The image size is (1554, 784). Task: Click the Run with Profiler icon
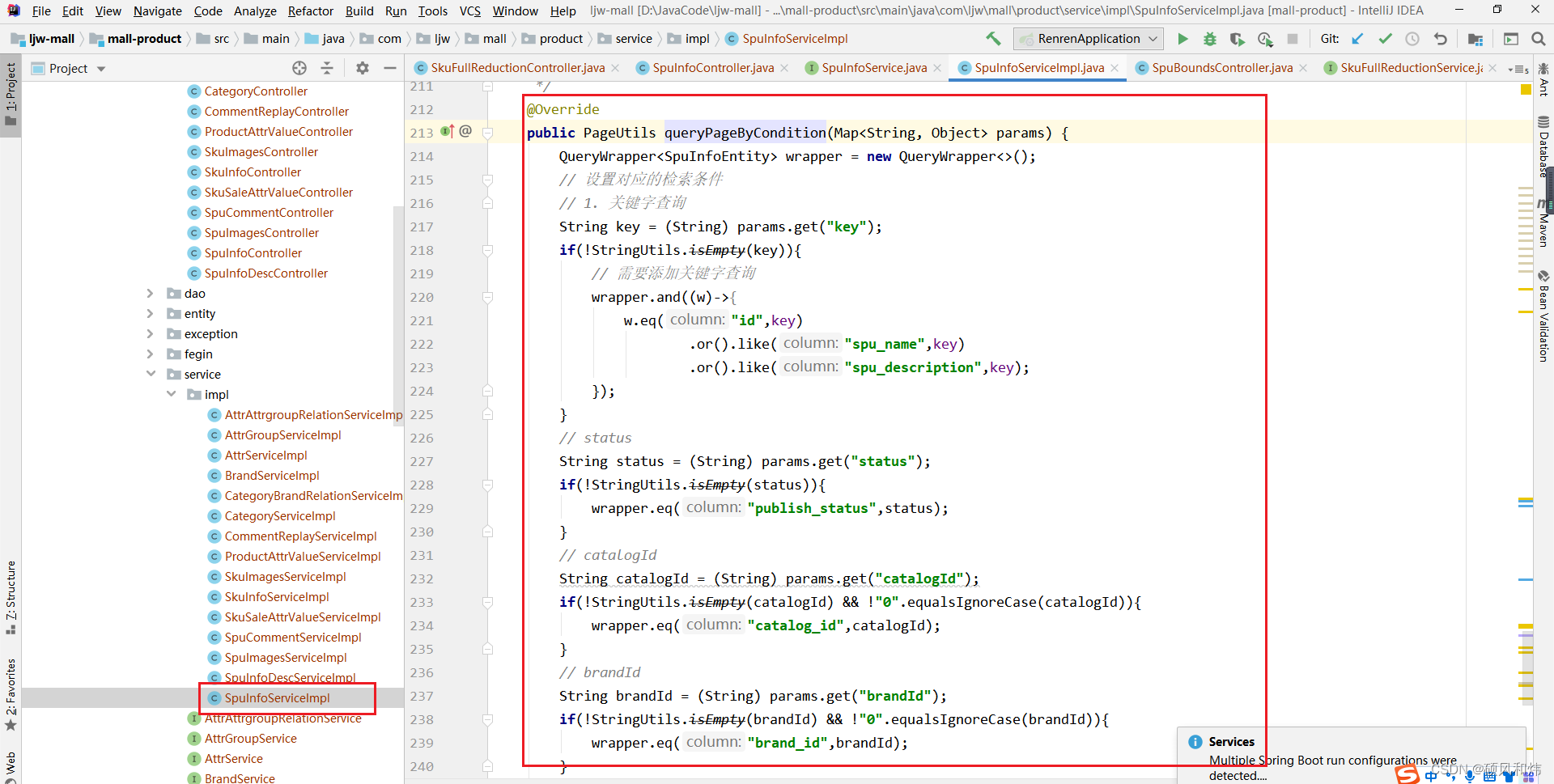pyautogui.click(x=1265, y=39)
